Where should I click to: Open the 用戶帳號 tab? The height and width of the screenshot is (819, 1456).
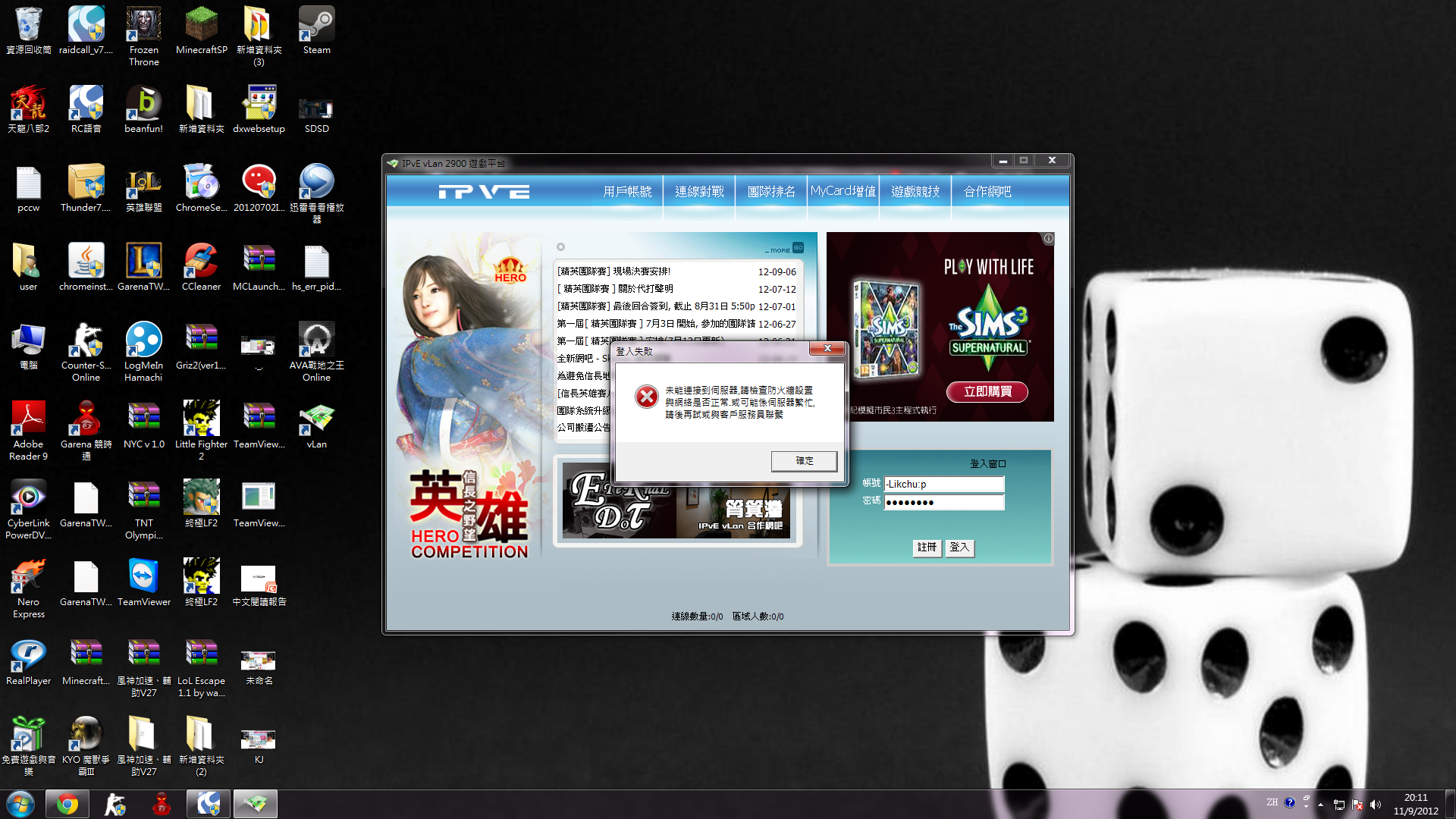[627, 192]
